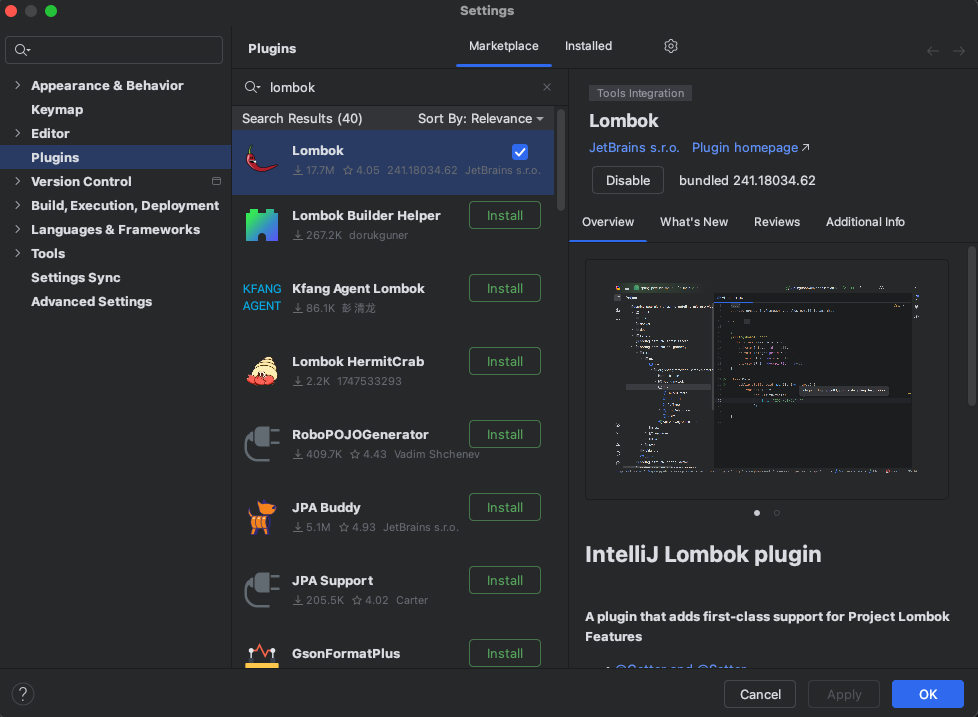This screenshot has width=978, height=717.
Task: Switch to the Marketplace tab
Action: coord(503,46)
